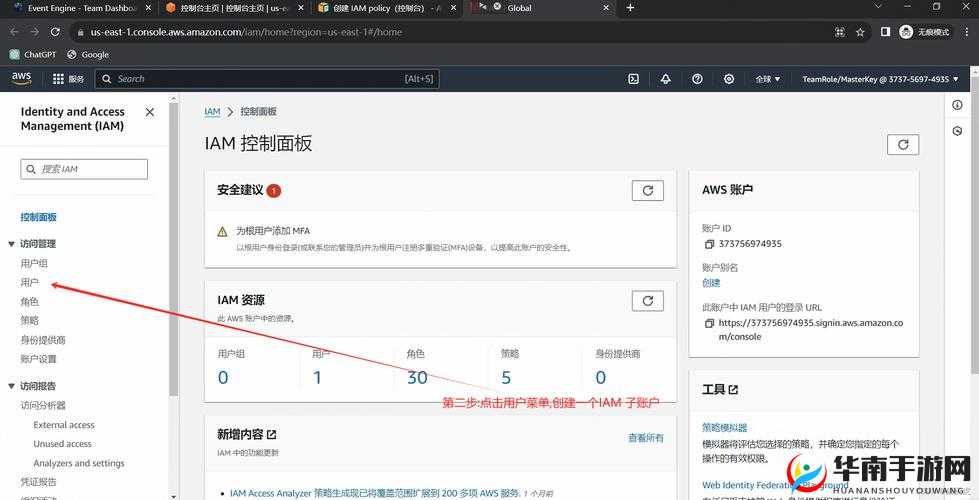Open Unused access in the sidebar
This screenshot has height=500, width=979.
[62, 444]
